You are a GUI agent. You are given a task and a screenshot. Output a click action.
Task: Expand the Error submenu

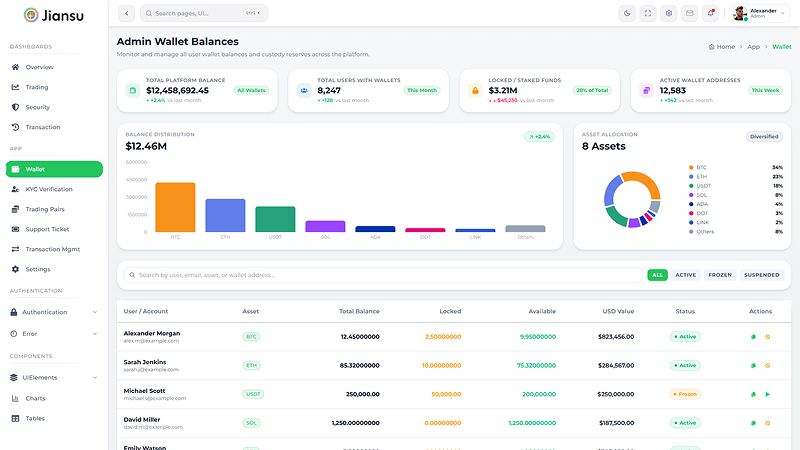[54, 334]
